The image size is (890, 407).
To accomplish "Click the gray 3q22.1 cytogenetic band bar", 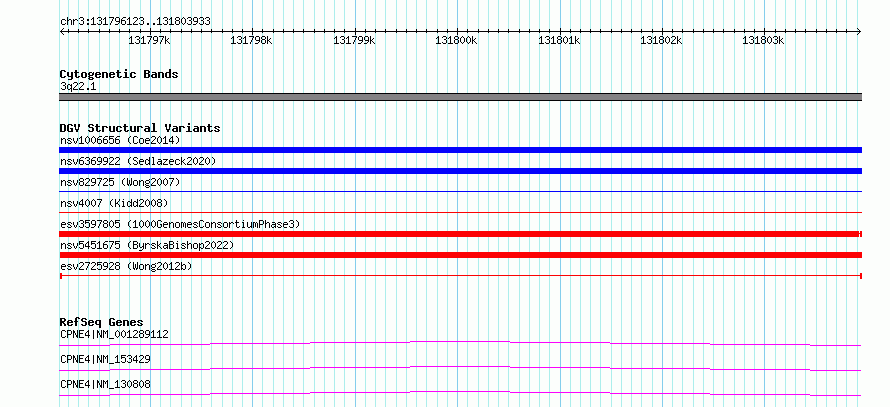I will [x=460, y=97].
